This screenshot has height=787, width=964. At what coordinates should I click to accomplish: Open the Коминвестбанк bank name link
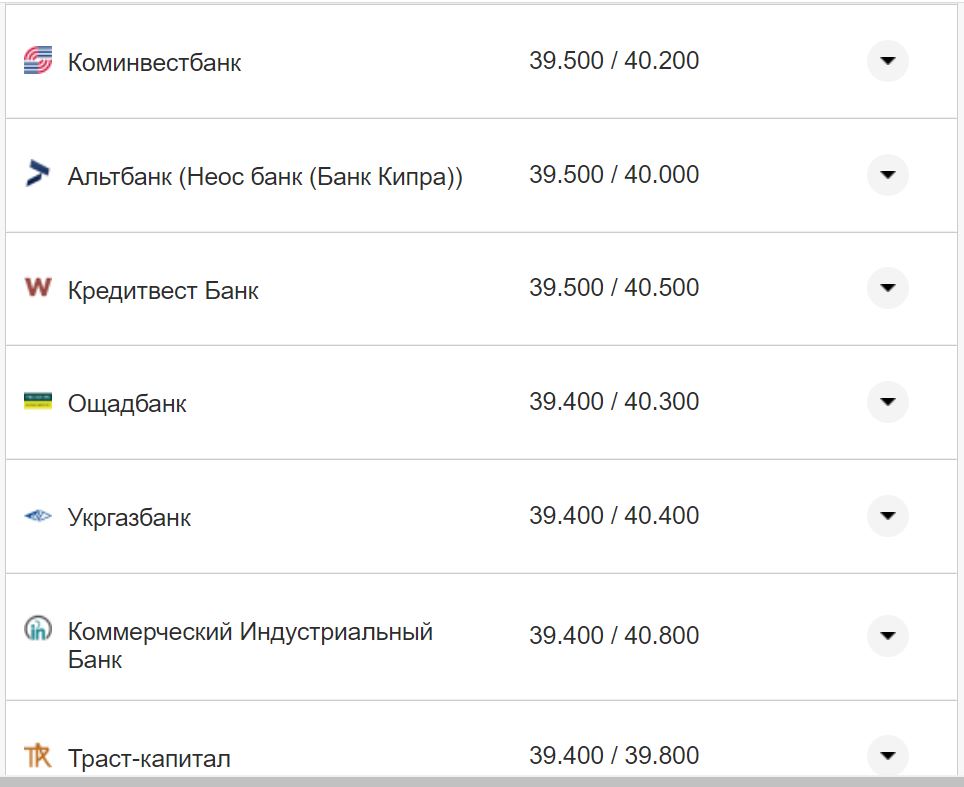coord(154,63)
